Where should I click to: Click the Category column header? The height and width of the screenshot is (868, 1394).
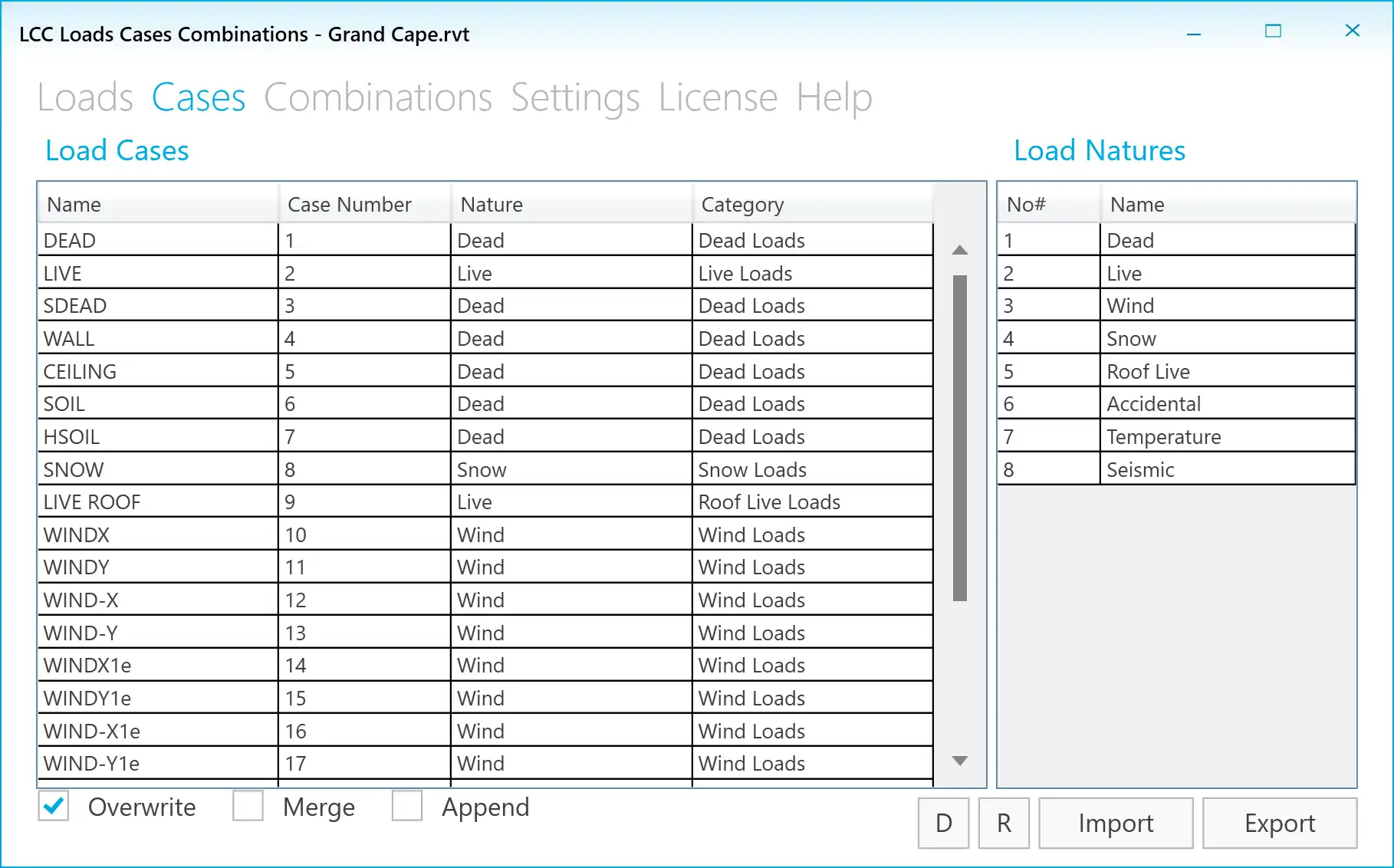(x=813, y=204)
